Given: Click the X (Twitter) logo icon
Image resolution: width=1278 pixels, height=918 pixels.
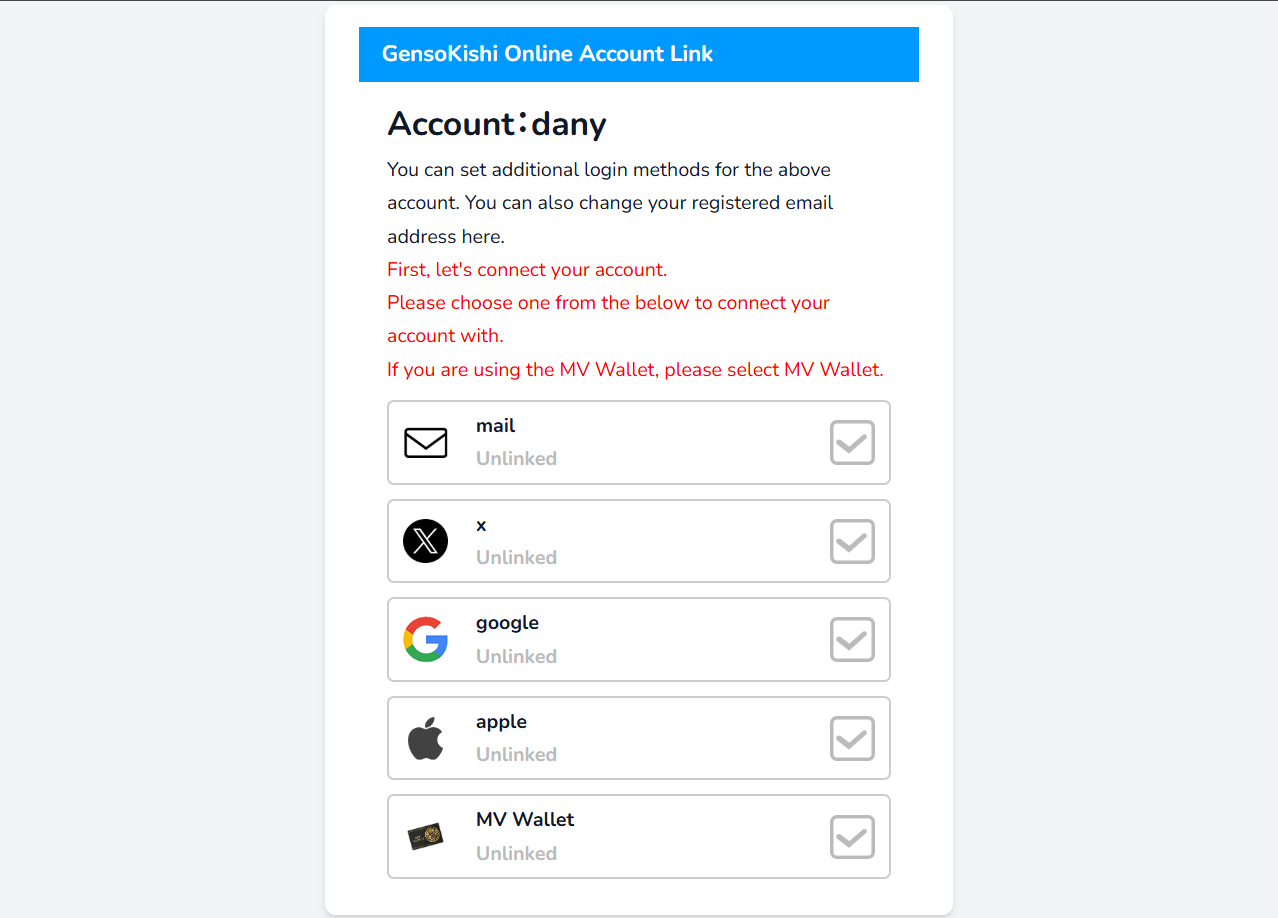Looking at the screenshot, I should click(x=426, y=541).
